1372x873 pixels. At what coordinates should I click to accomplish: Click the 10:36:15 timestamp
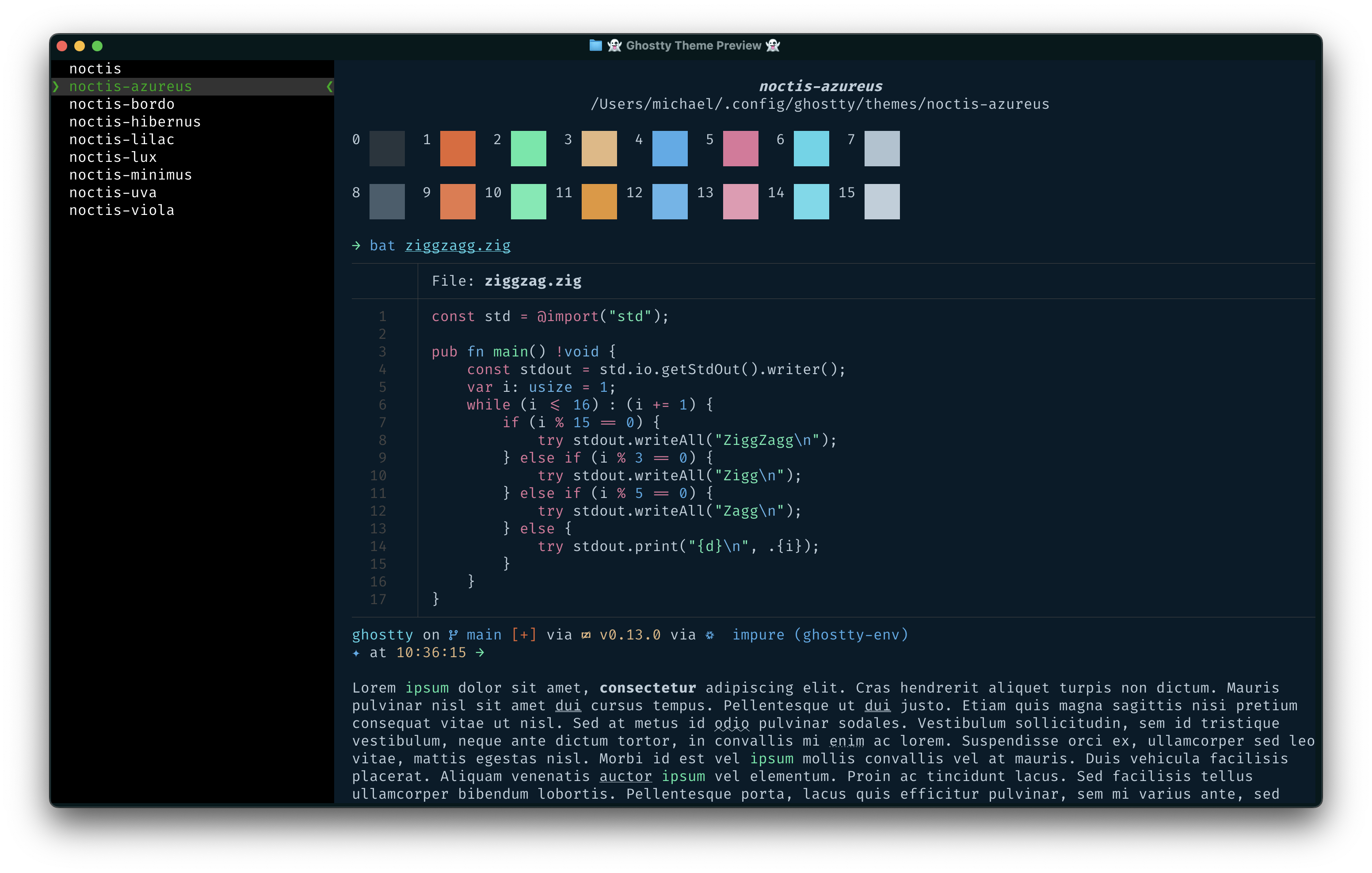[431, 652]
